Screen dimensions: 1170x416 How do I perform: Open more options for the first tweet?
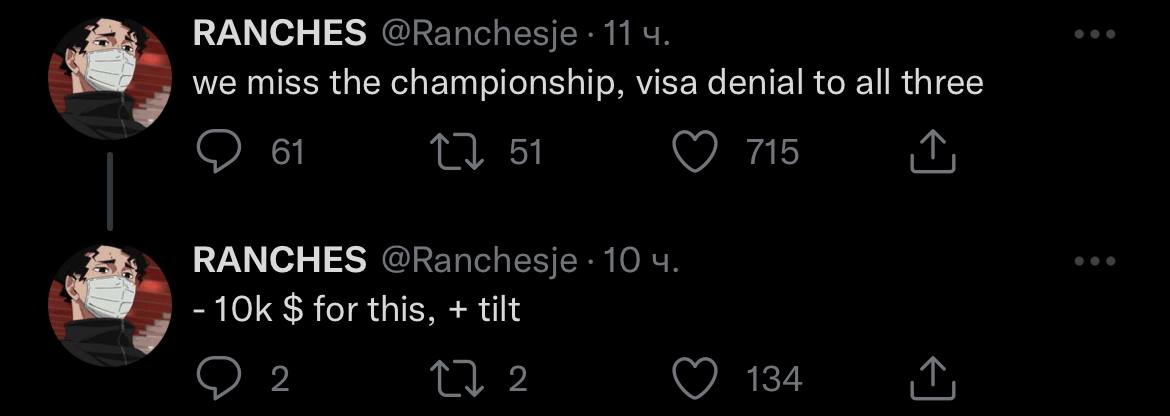click(1094, 34)
